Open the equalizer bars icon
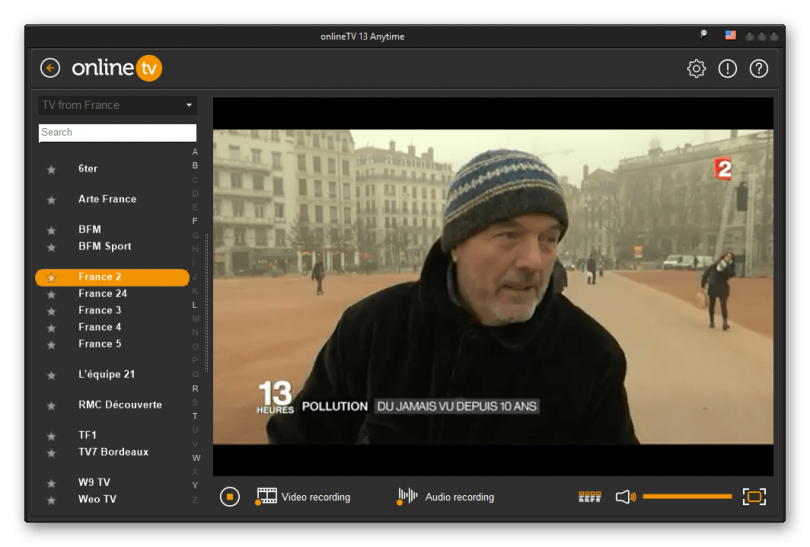 pos(589,497)
